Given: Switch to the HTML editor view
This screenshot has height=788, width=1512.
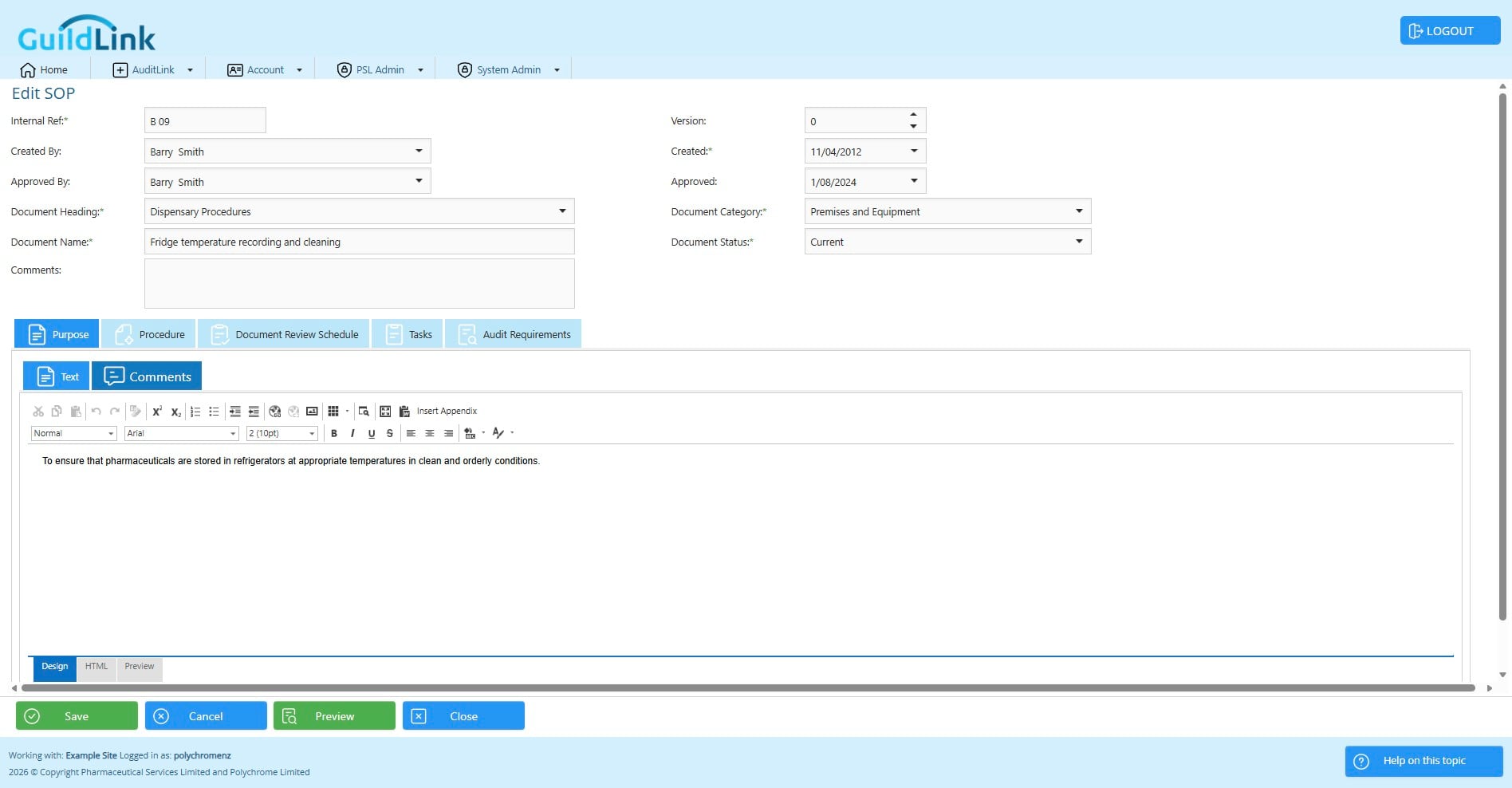Looking at the screenshot, I should click(x=96, y=668).
